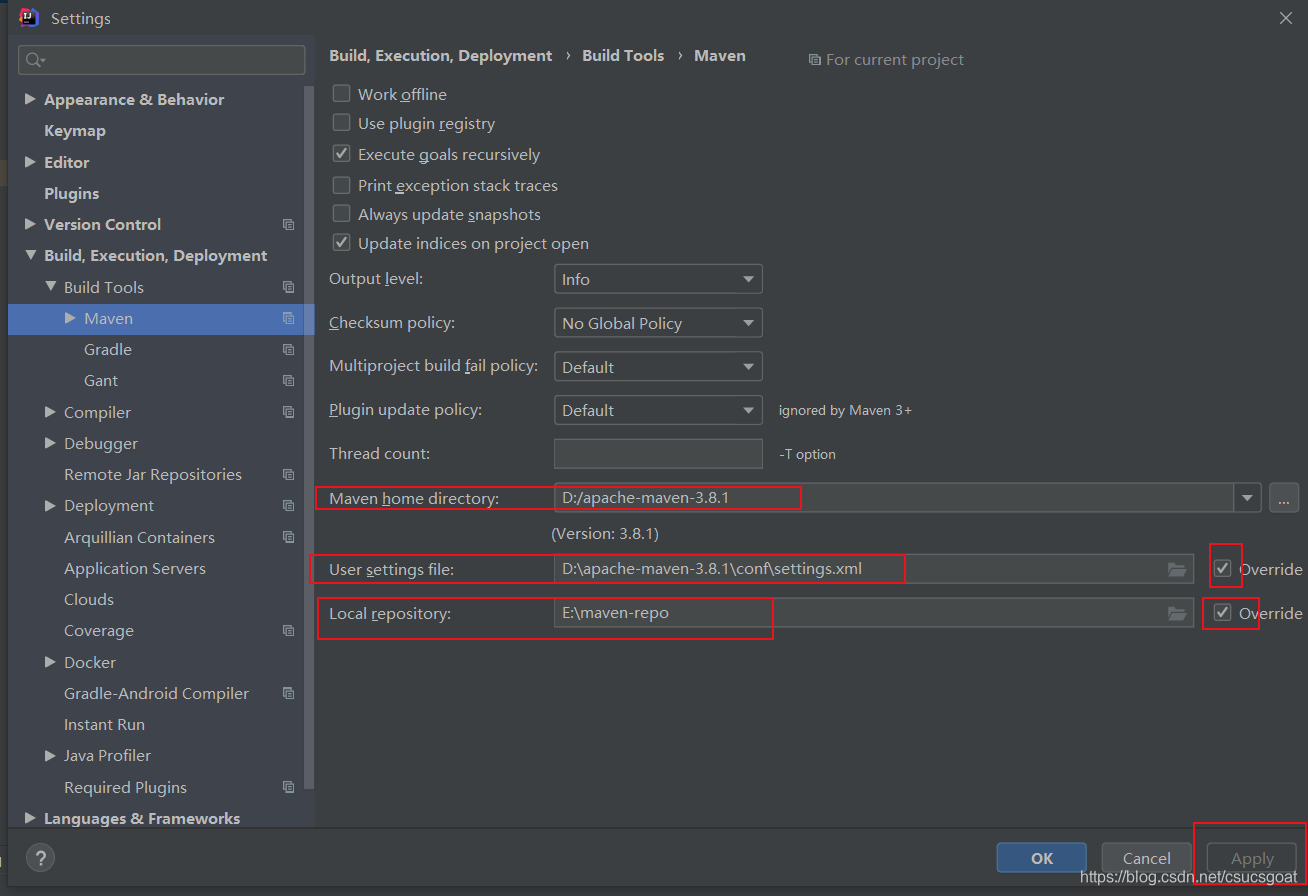Viewport: 1308px width, 896px height.
Task: Enable the Use plugin registry checkbox
Action: click(x=341, y=123)
